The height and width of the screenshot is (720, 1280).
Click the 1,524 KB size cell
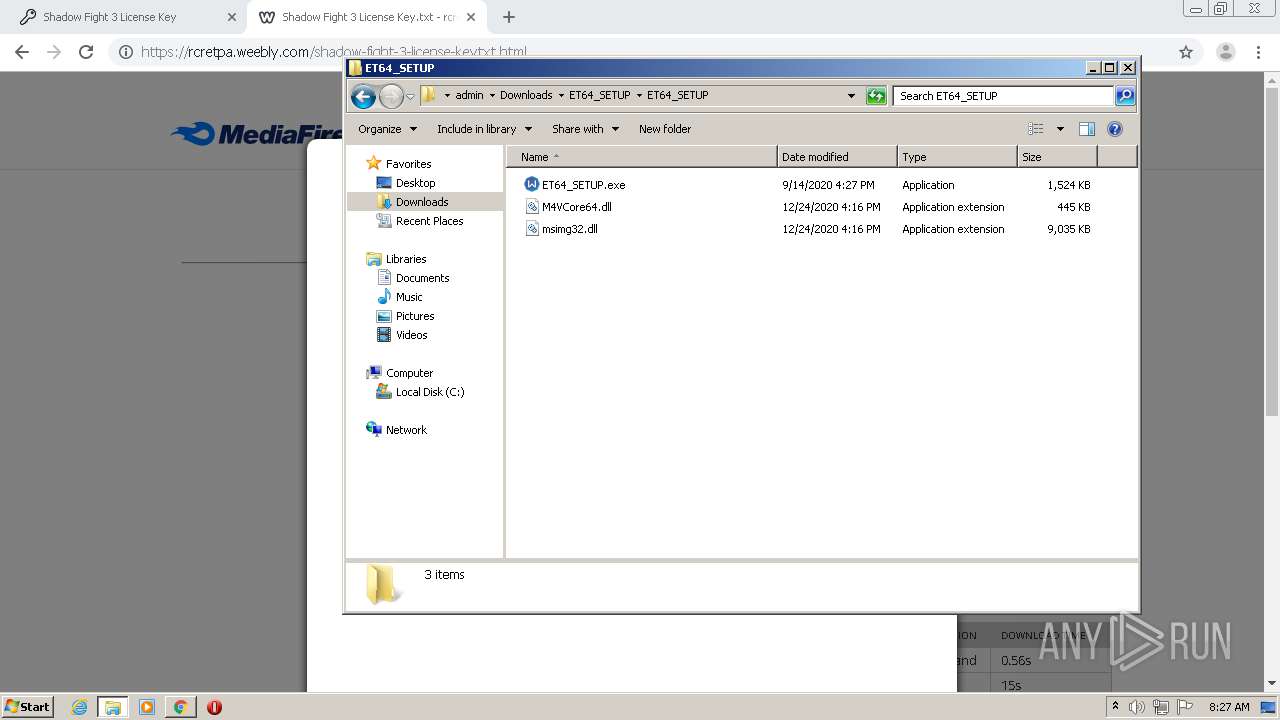[1069, 185]
